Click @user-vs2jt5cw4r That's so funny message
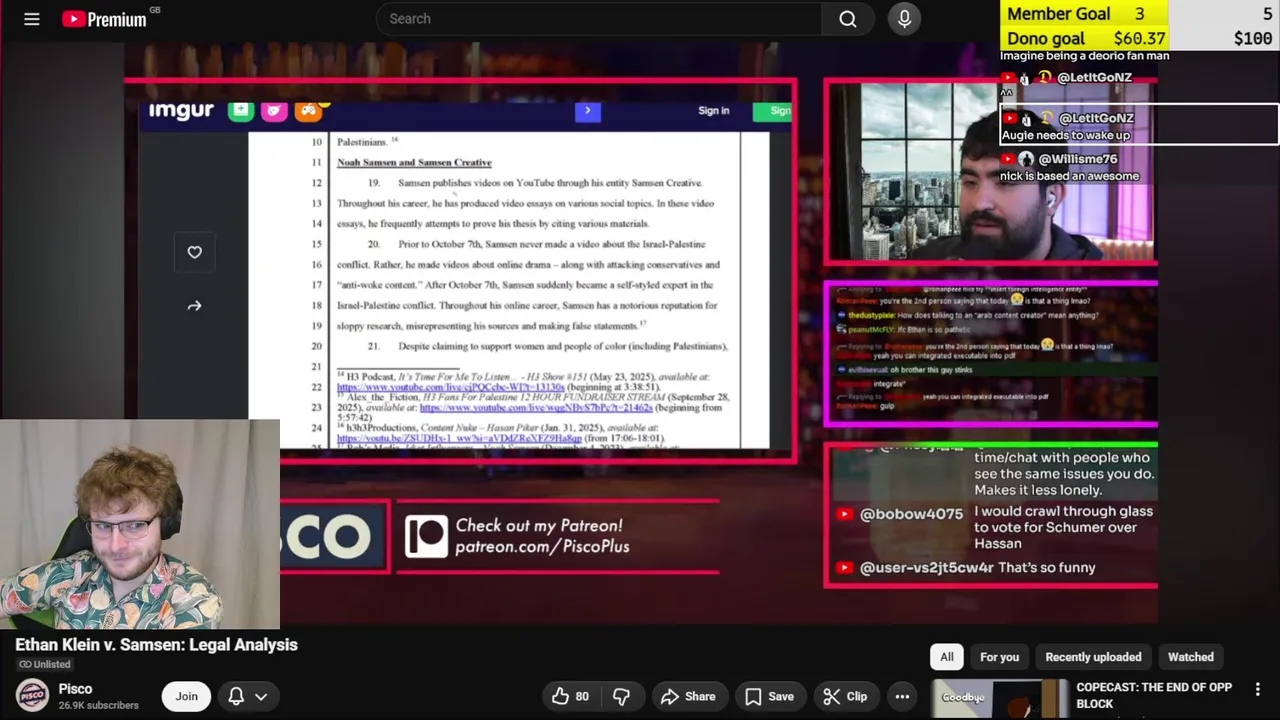 pos(966,567)
